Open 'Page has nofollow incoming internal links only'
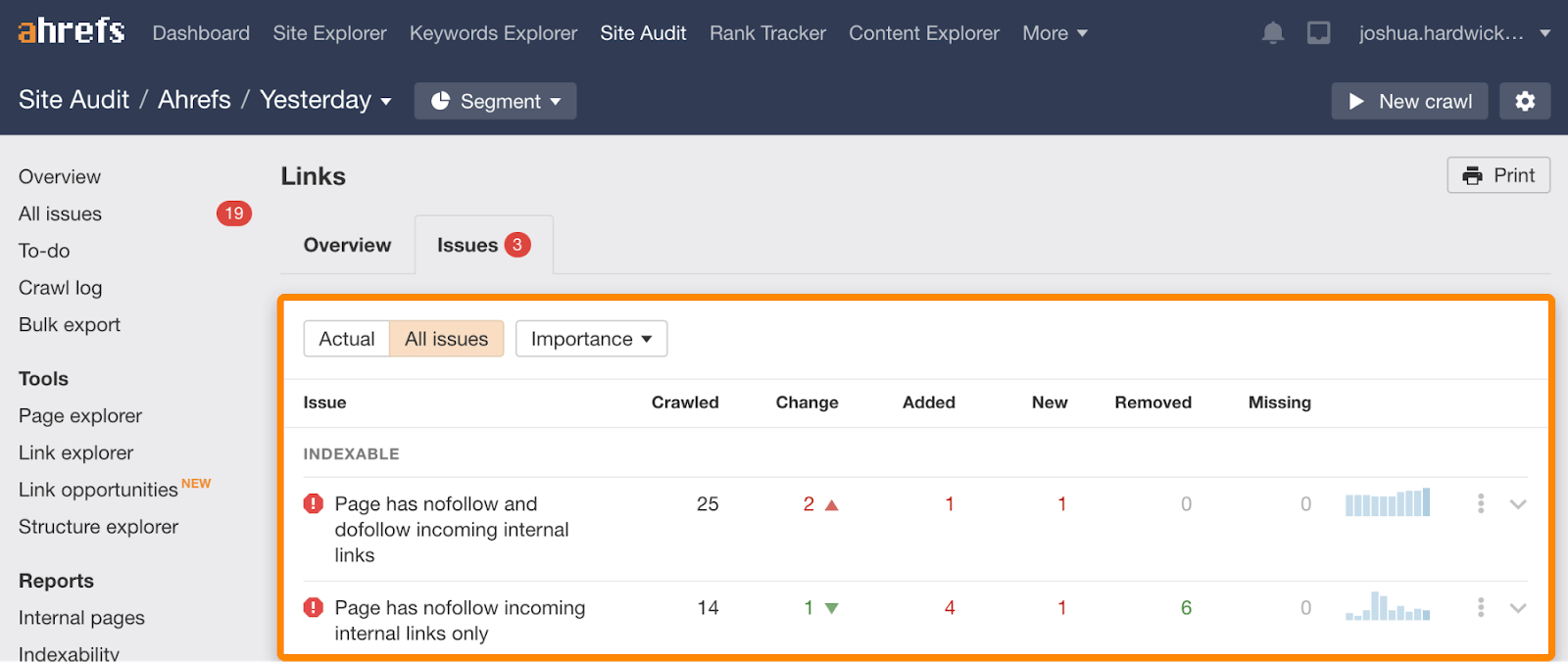 coord(460,621)
